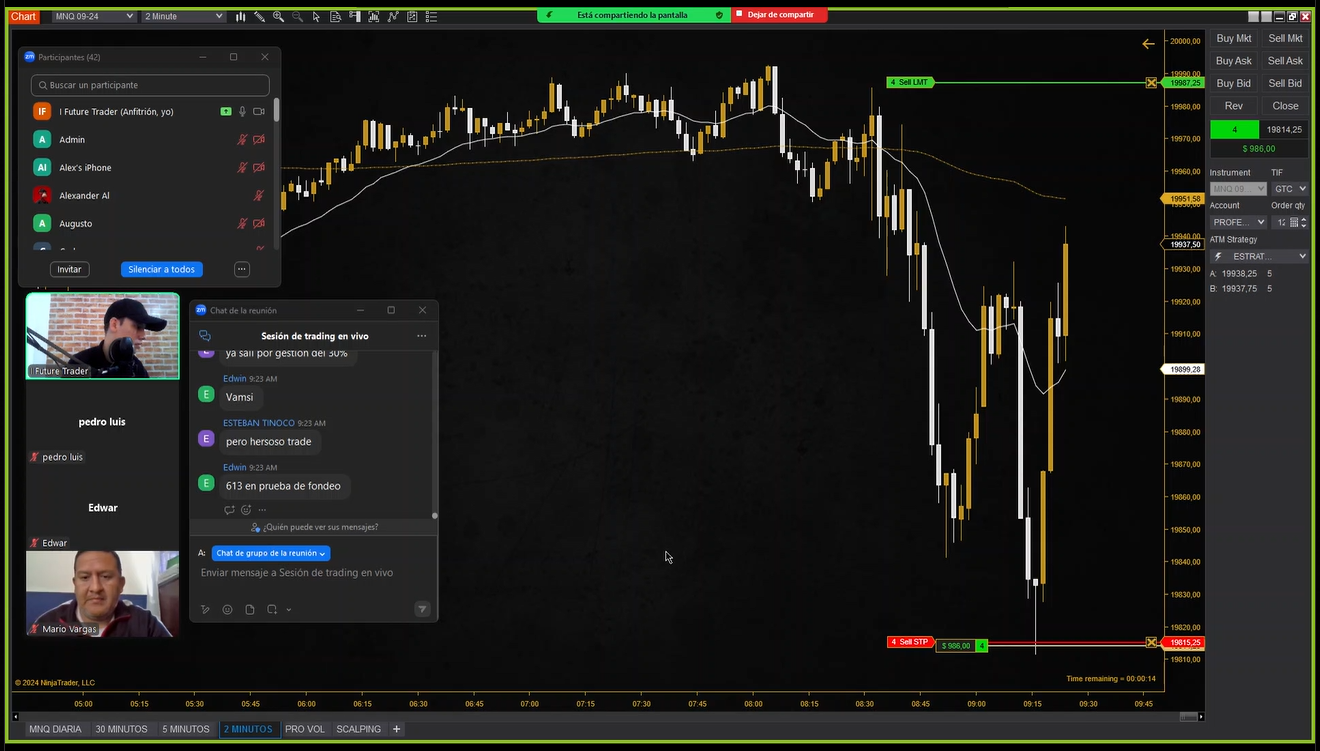Screen dimensions: 1320x751
Task: Click the file attachment icon in chat
Action: pyautogui.click(x=250, y=609)
